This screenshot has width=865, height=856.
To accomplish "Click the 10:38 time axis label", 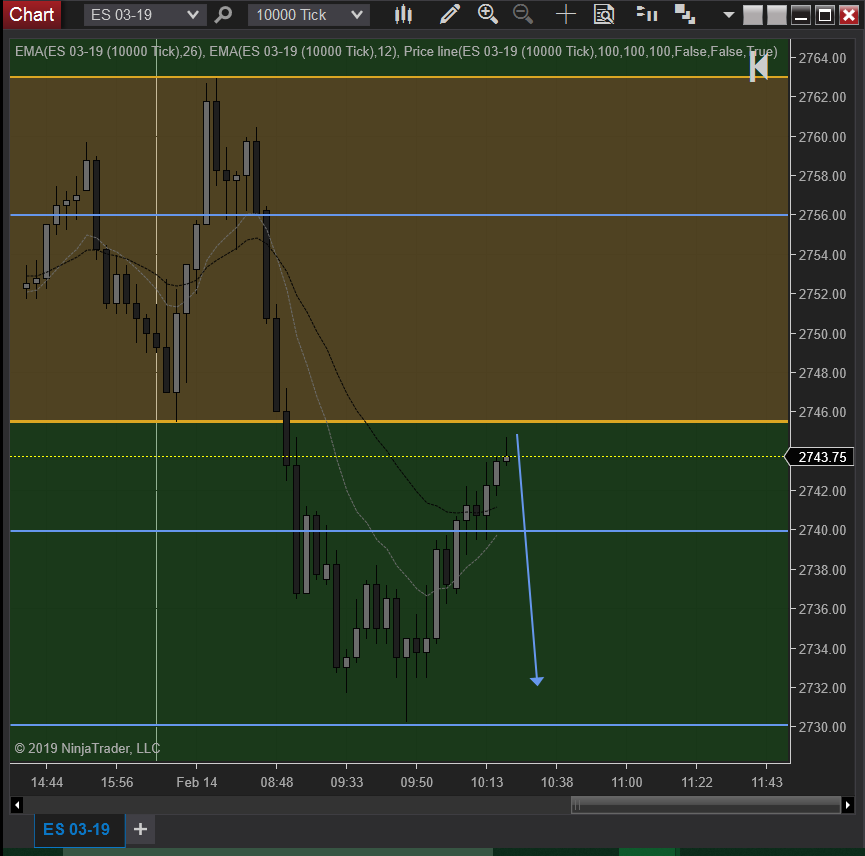I will click(x=557, y=782).
